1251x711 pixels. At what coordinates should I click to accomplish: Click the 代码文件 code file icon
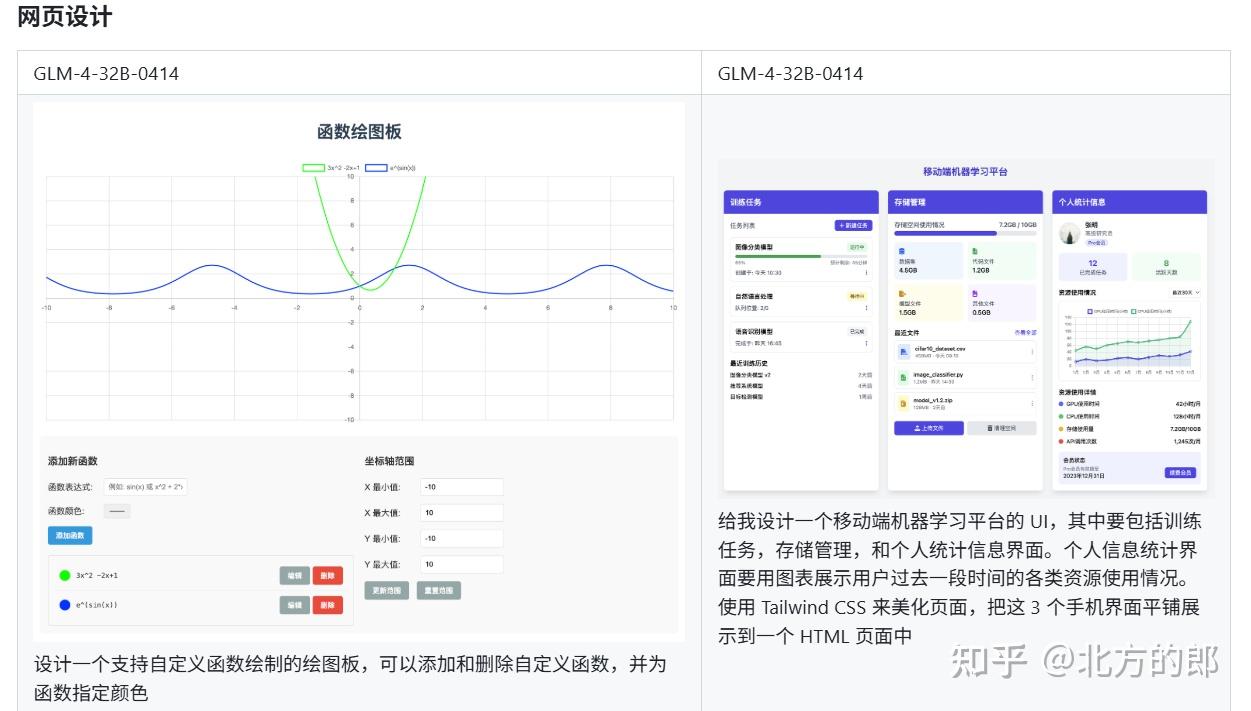tap(975, 249)
